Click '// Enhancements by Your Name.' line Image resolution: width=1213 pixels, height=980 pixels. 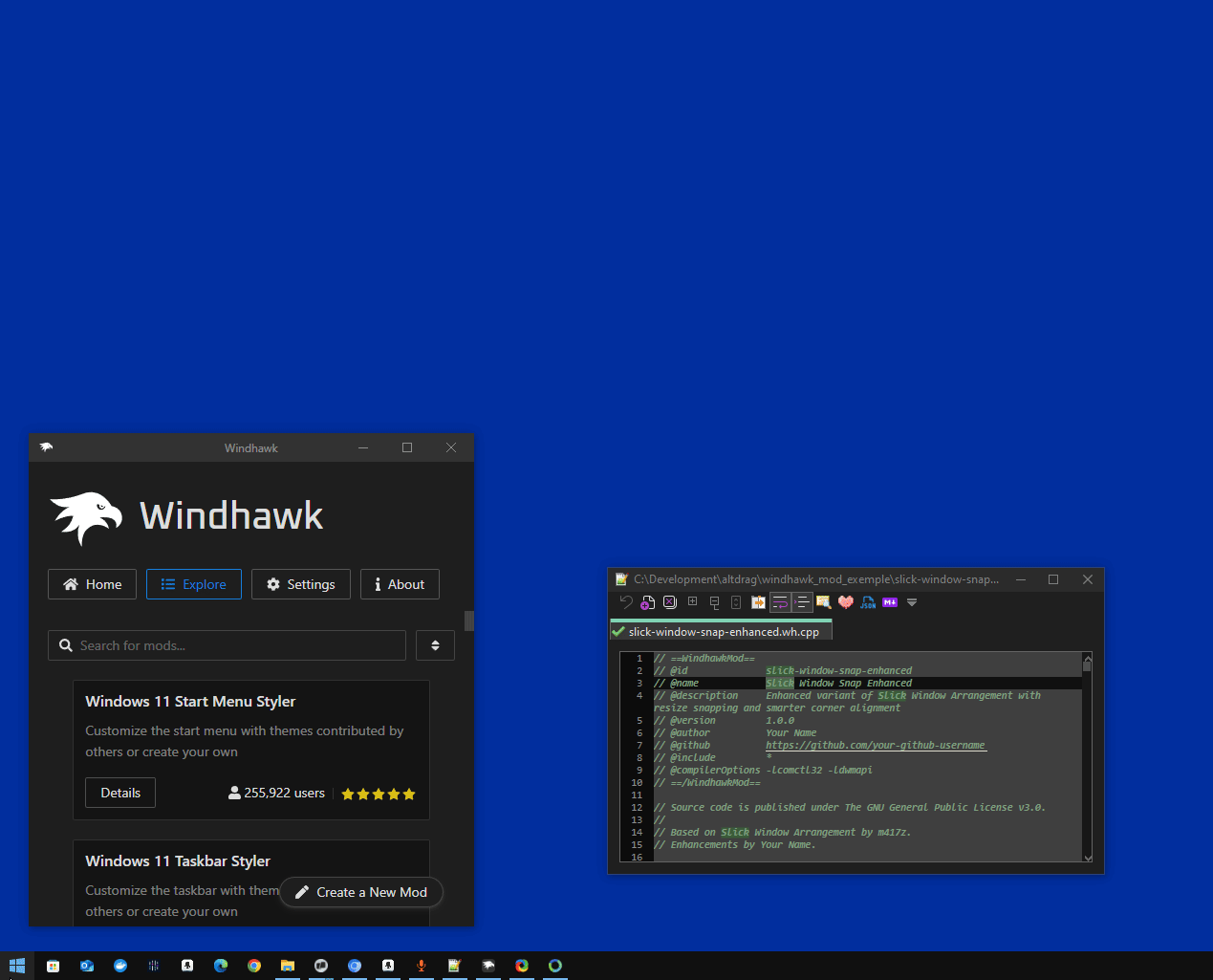[x=734, y=844]
